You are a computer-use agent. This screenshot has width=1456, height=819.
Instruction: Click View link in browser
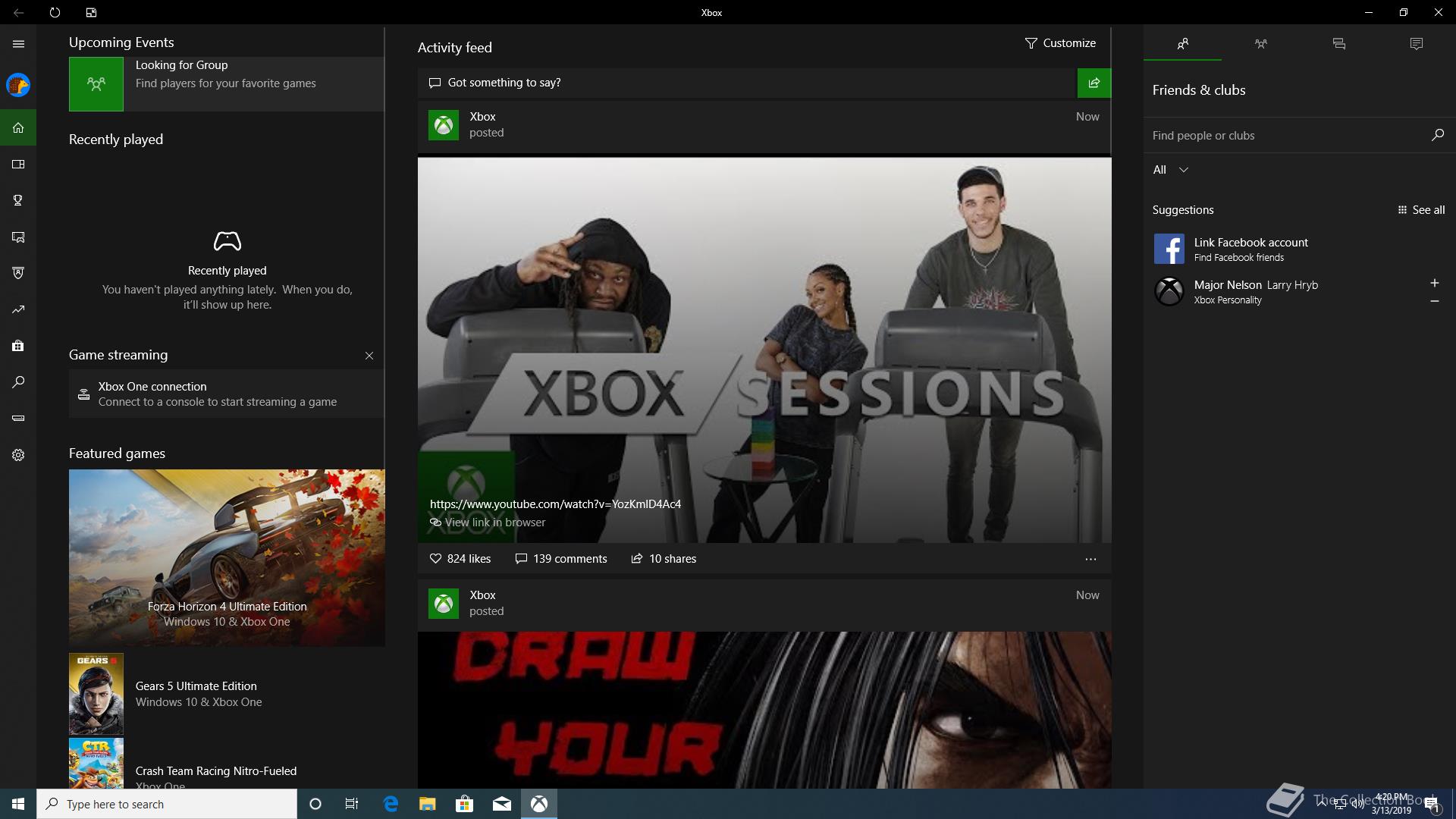pyautogui.click(x=488, y=522)
